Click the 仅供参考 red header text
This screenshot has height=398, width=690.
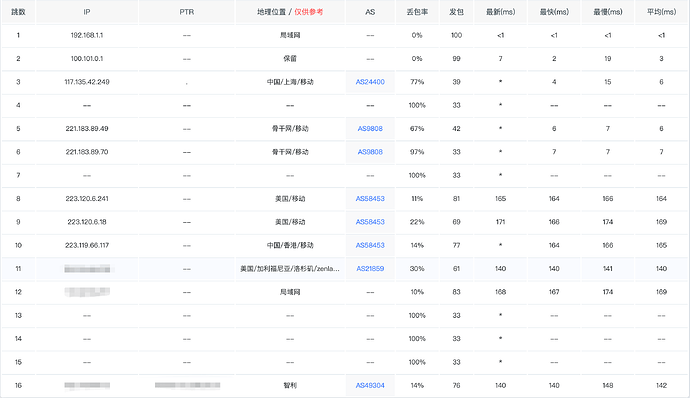tap(308, 12)
